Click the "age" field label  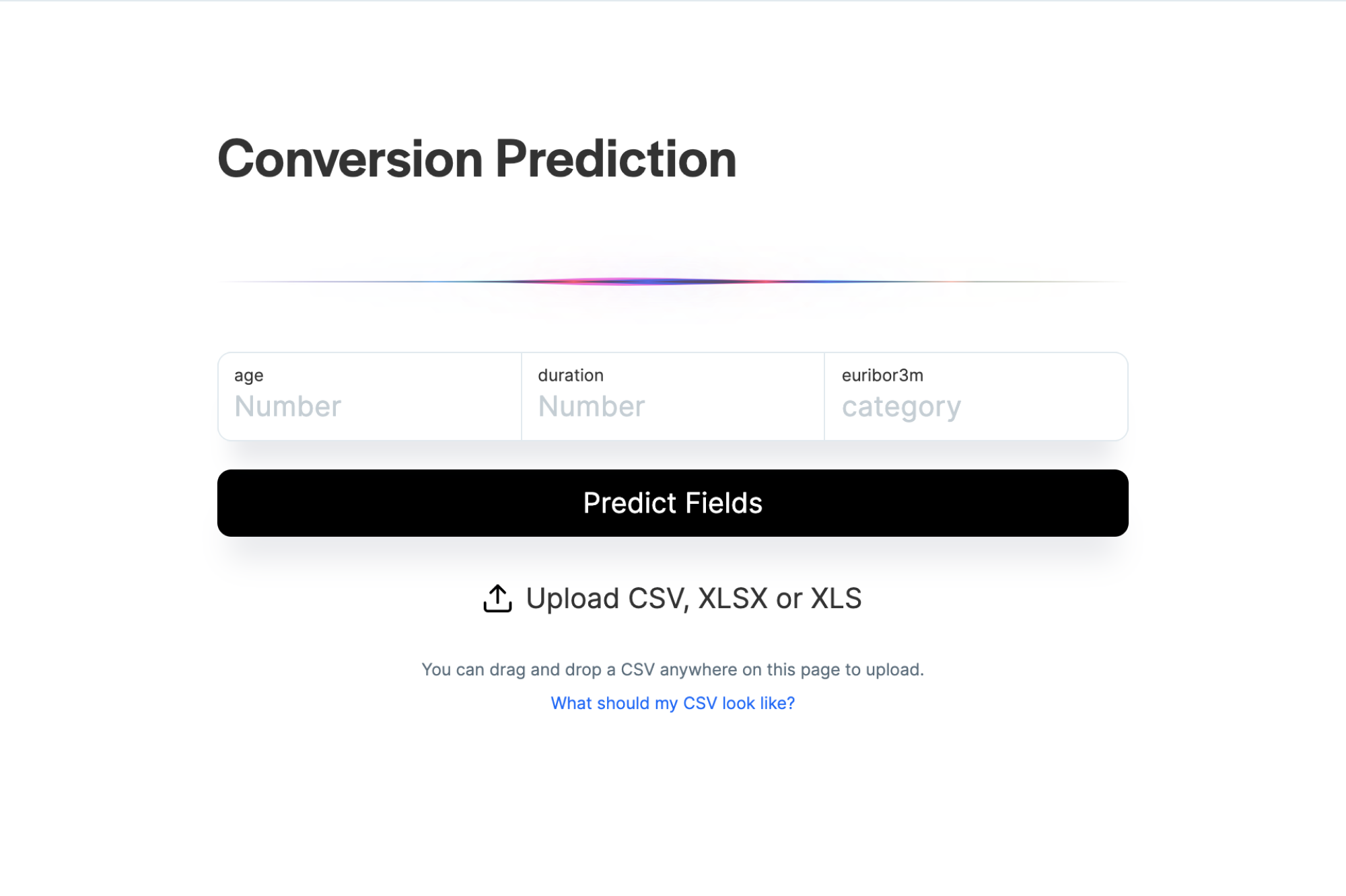pyautogui.click(x=248, y=375)
